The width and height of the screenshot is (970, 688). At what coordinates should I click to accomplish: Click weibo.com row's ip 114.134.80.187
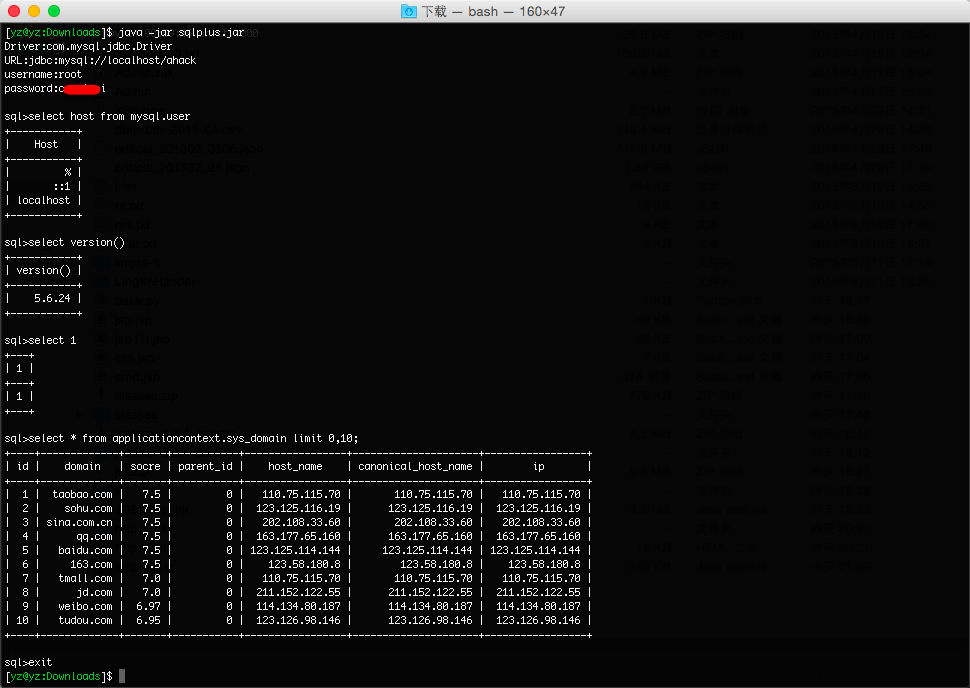pyautogui.click(x=538, y=606)
